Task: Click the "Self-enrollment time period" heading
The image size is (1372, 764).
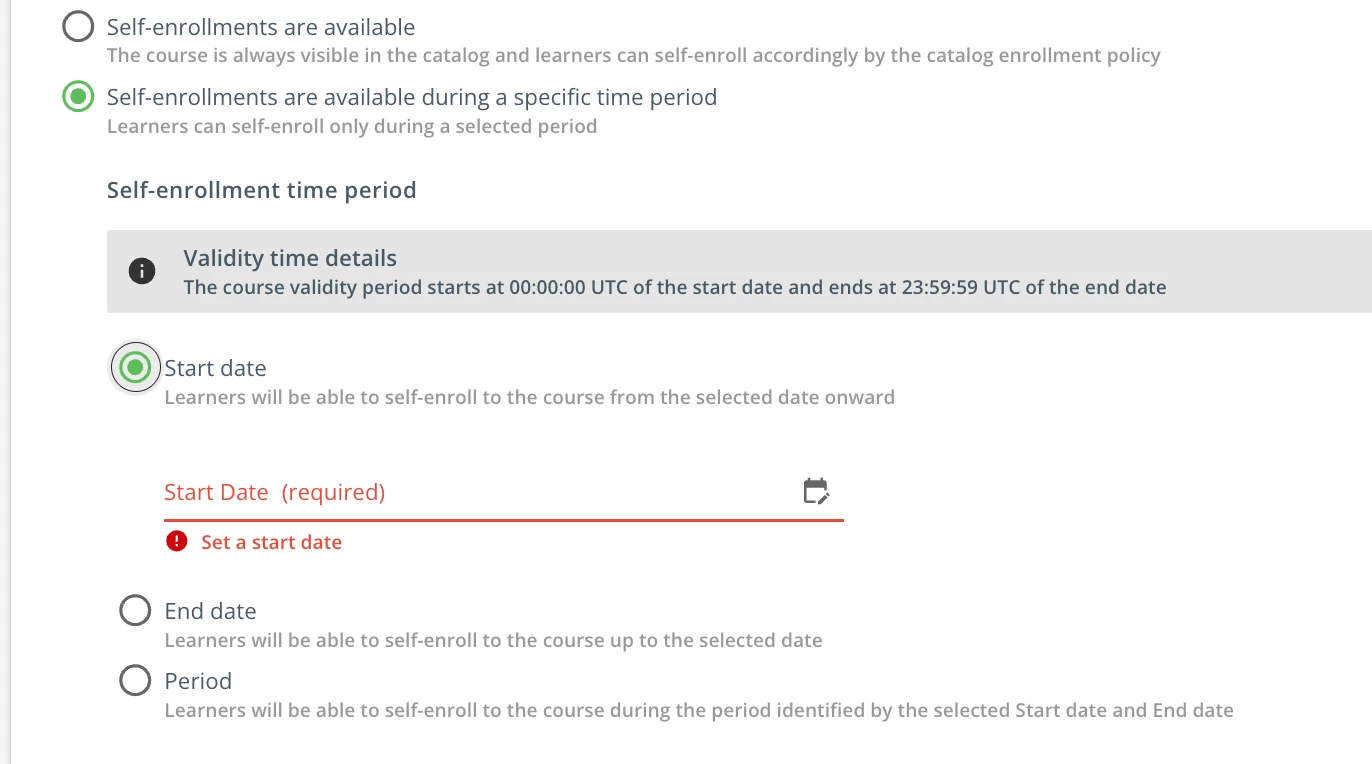Action: [x=261, y=190]
